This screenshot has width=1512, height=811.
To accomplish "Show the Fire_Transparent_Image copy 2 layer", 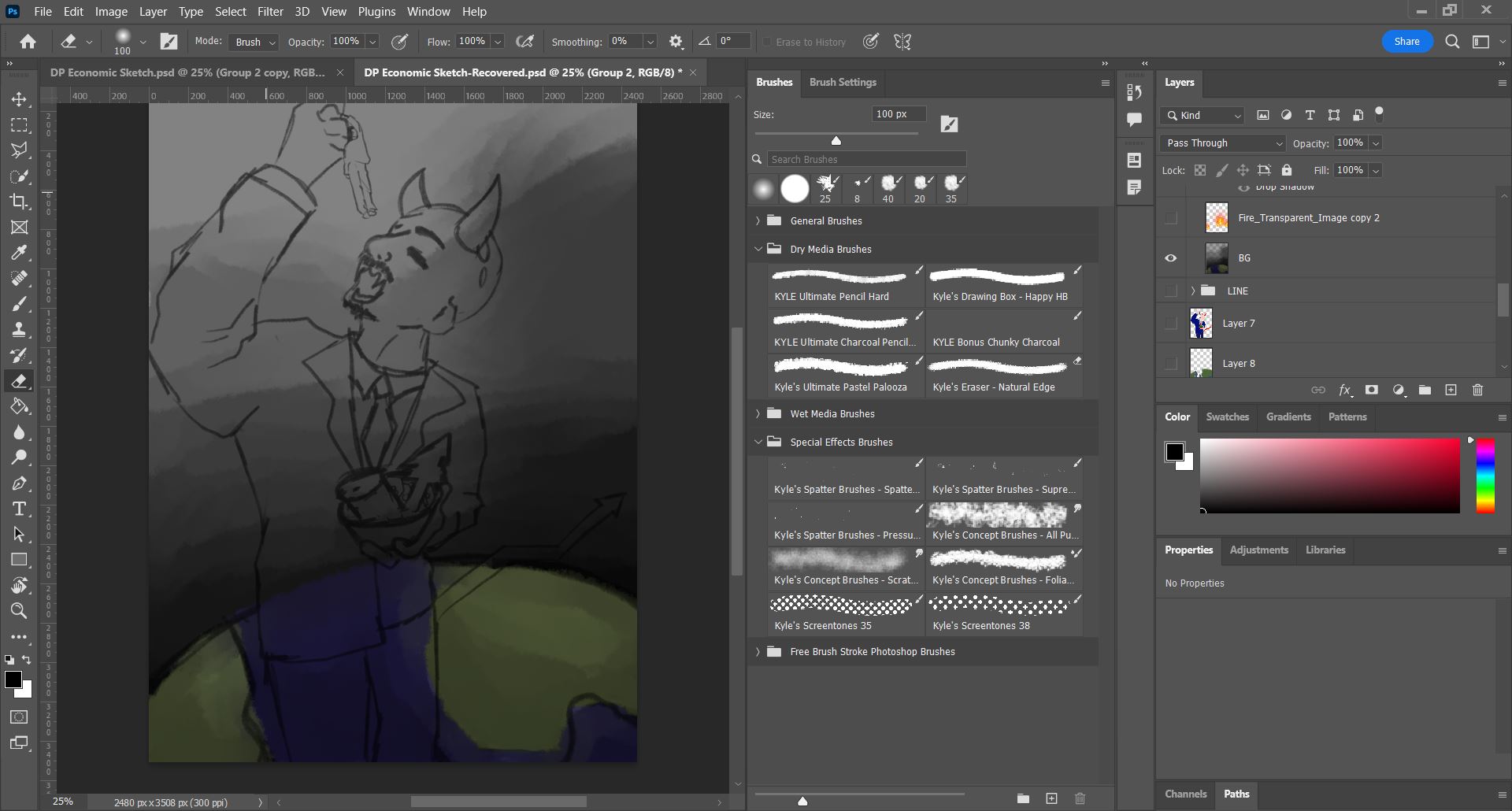I will tap(1171, 218).
